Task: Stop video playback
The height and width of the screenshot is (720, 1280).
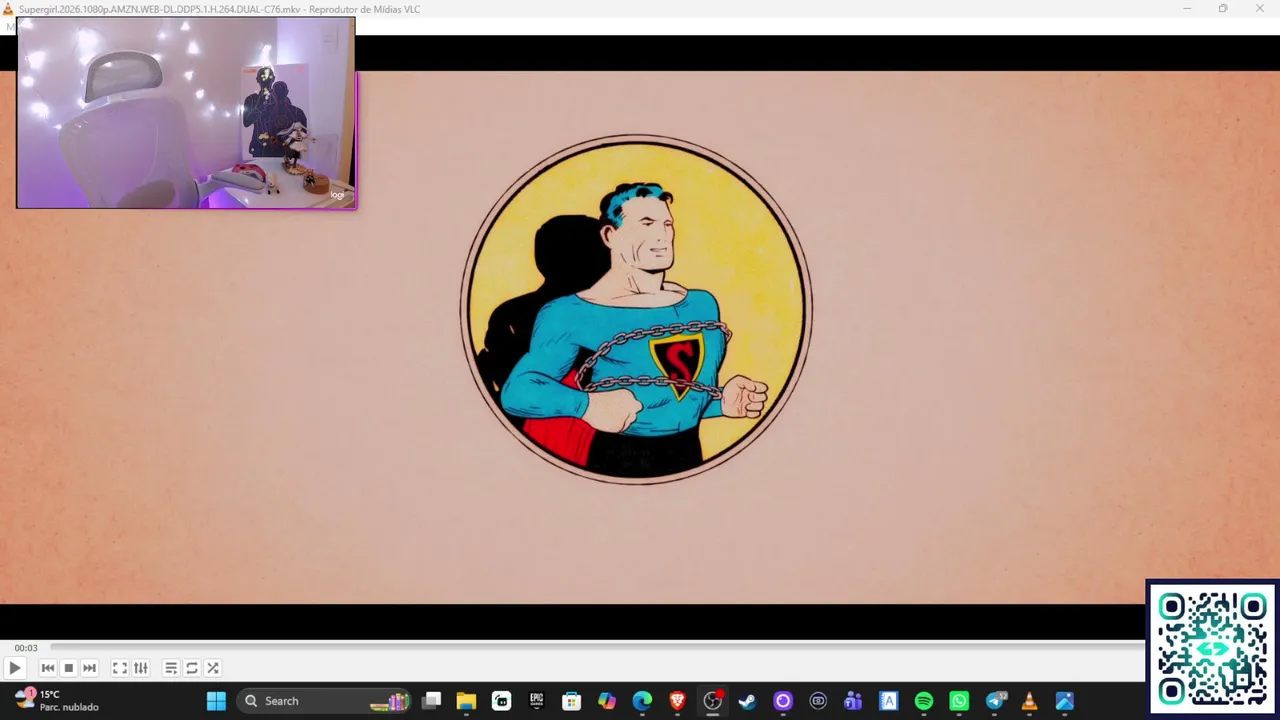Action: click(68, 668)
